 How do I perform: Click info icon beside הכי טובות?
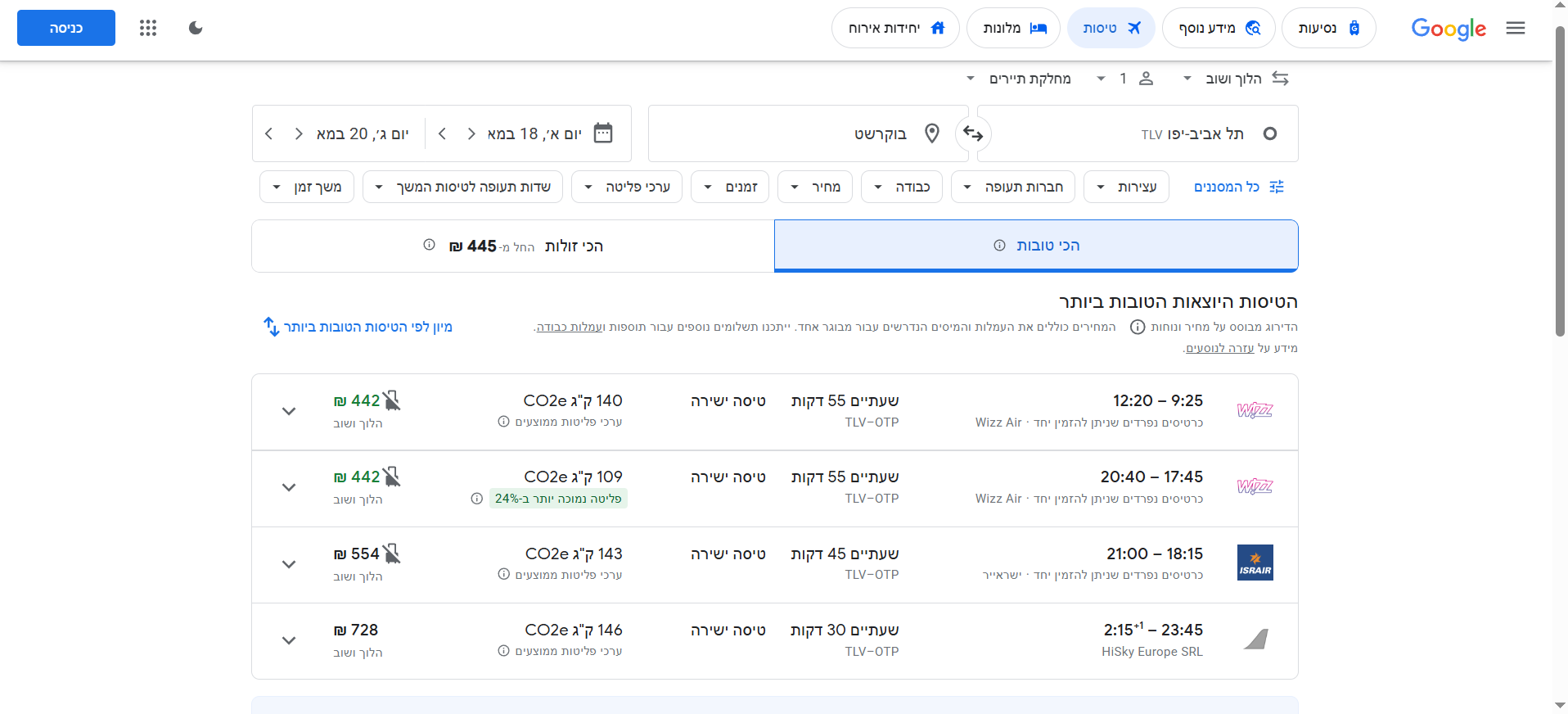[999, 246]
